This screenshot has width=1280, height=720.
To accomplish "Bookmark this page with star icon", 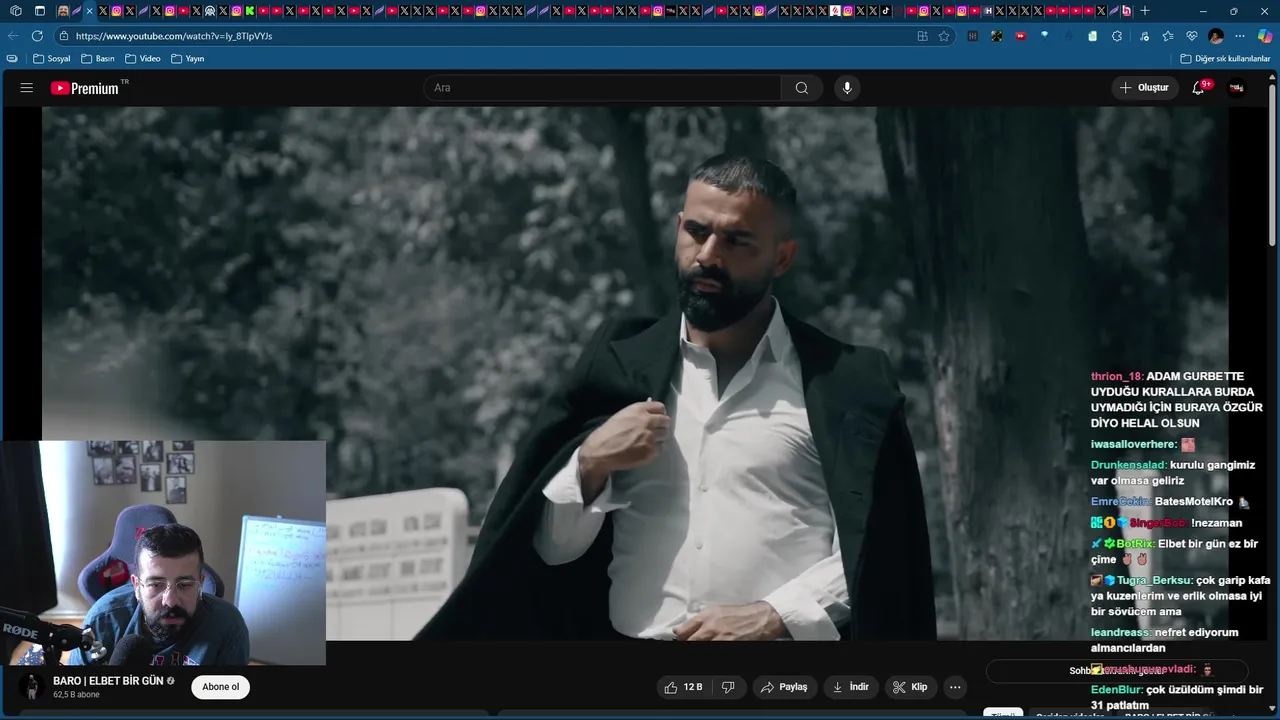I will coord(944,36).
